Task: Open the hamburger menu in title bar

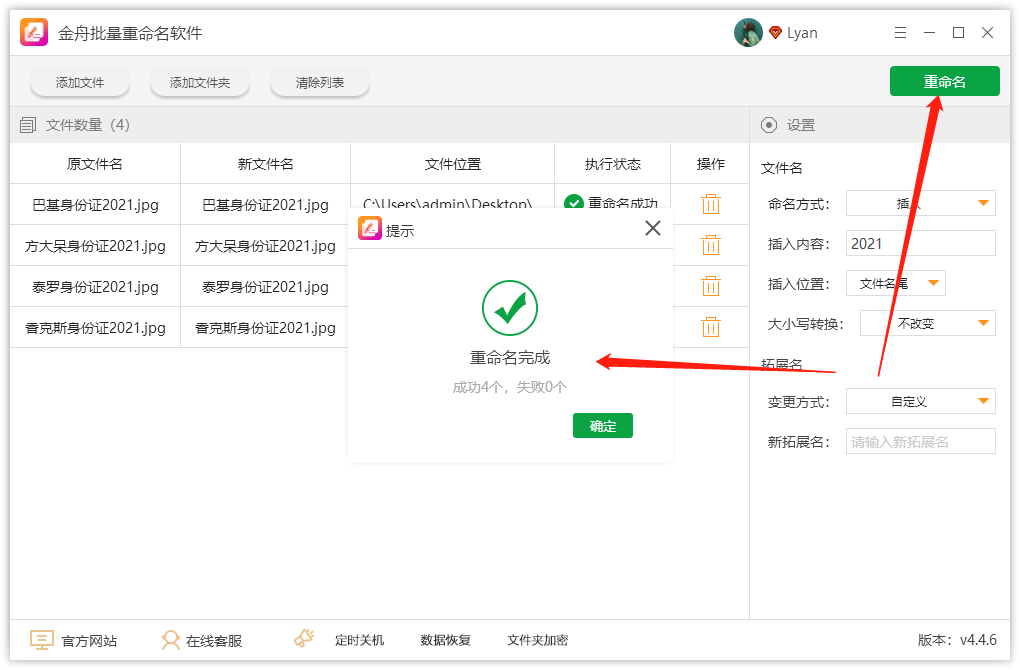Action: [x=900, y=32]
